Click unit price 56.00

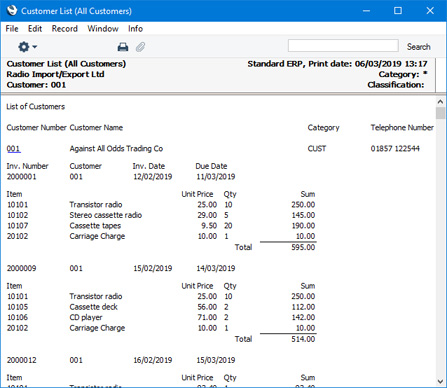(x=207, y=307)
